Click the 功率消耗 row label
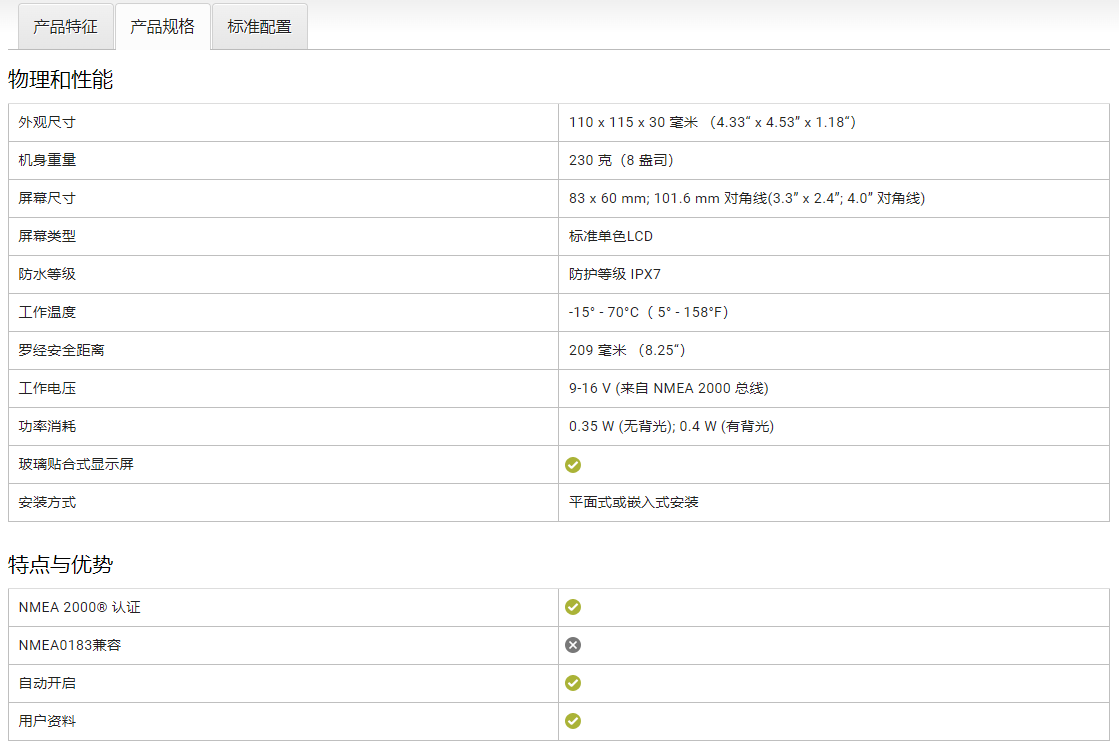 (x=47, y=426)
